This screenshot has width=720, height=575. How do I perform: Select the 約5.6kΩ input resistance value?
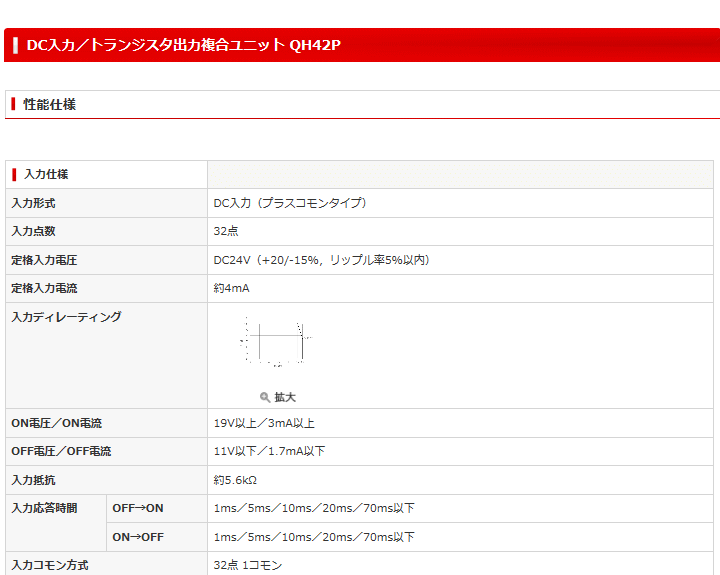coord(235,480)
